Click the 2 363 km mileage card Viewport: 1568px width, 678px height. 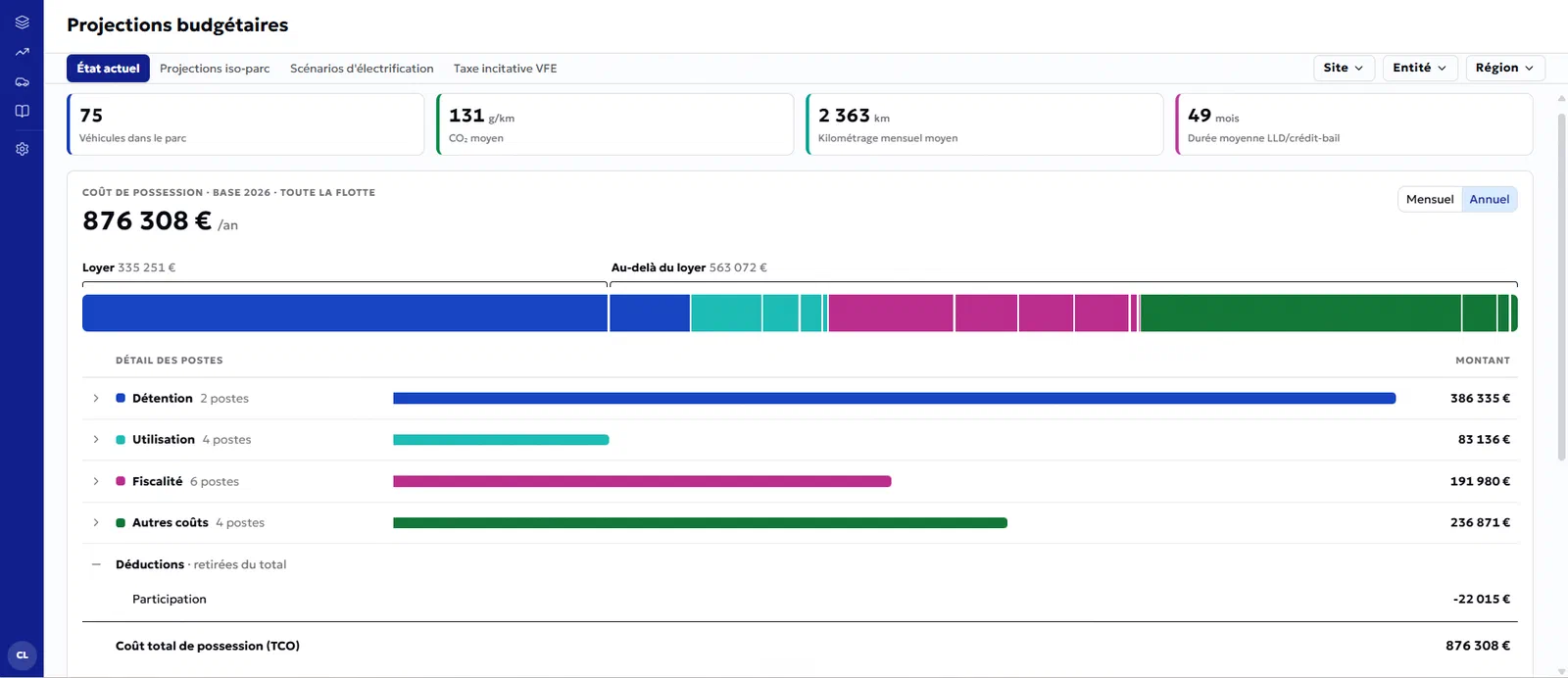coord(984,124)
